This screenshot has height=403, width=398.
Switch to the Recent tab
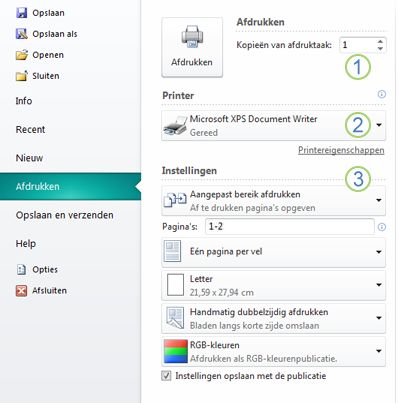click(30, 129)
